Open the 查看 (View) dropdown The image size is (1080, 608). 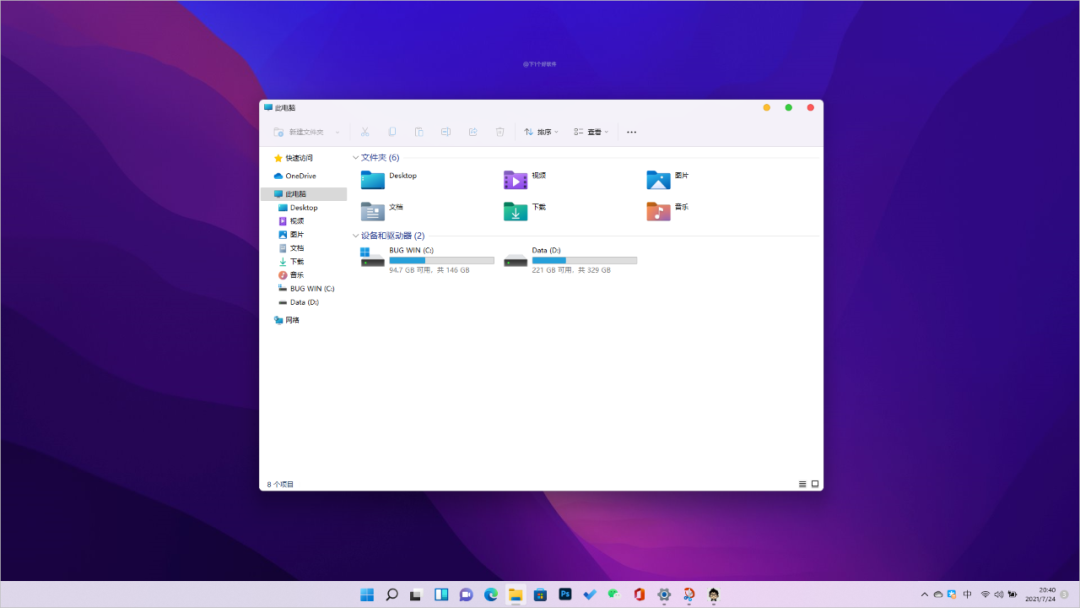[x=592, y=132]
